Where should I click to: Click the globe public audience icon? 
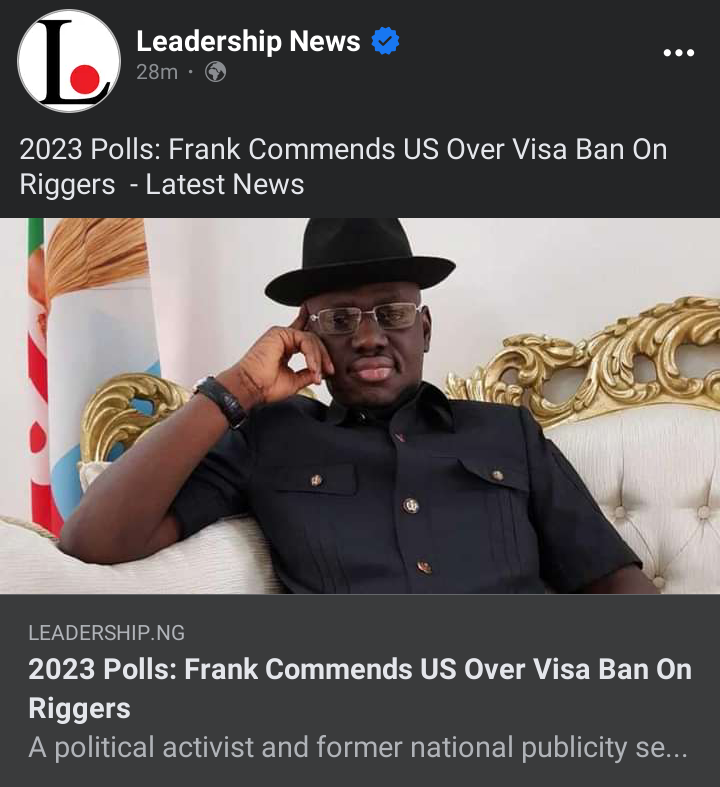point(215,72)
